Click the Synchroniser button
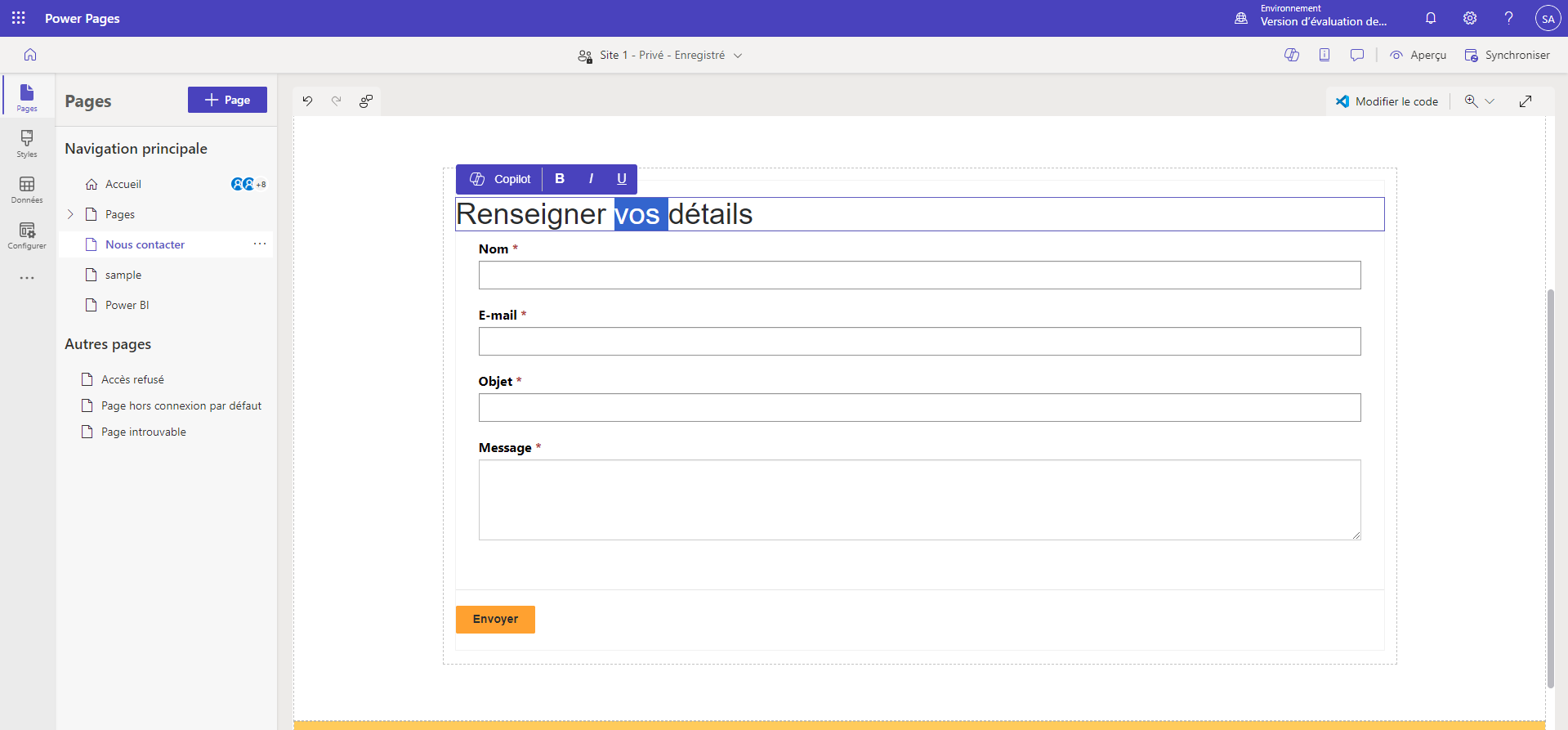The image size is (1568, 730). [x=1507, y=55]
